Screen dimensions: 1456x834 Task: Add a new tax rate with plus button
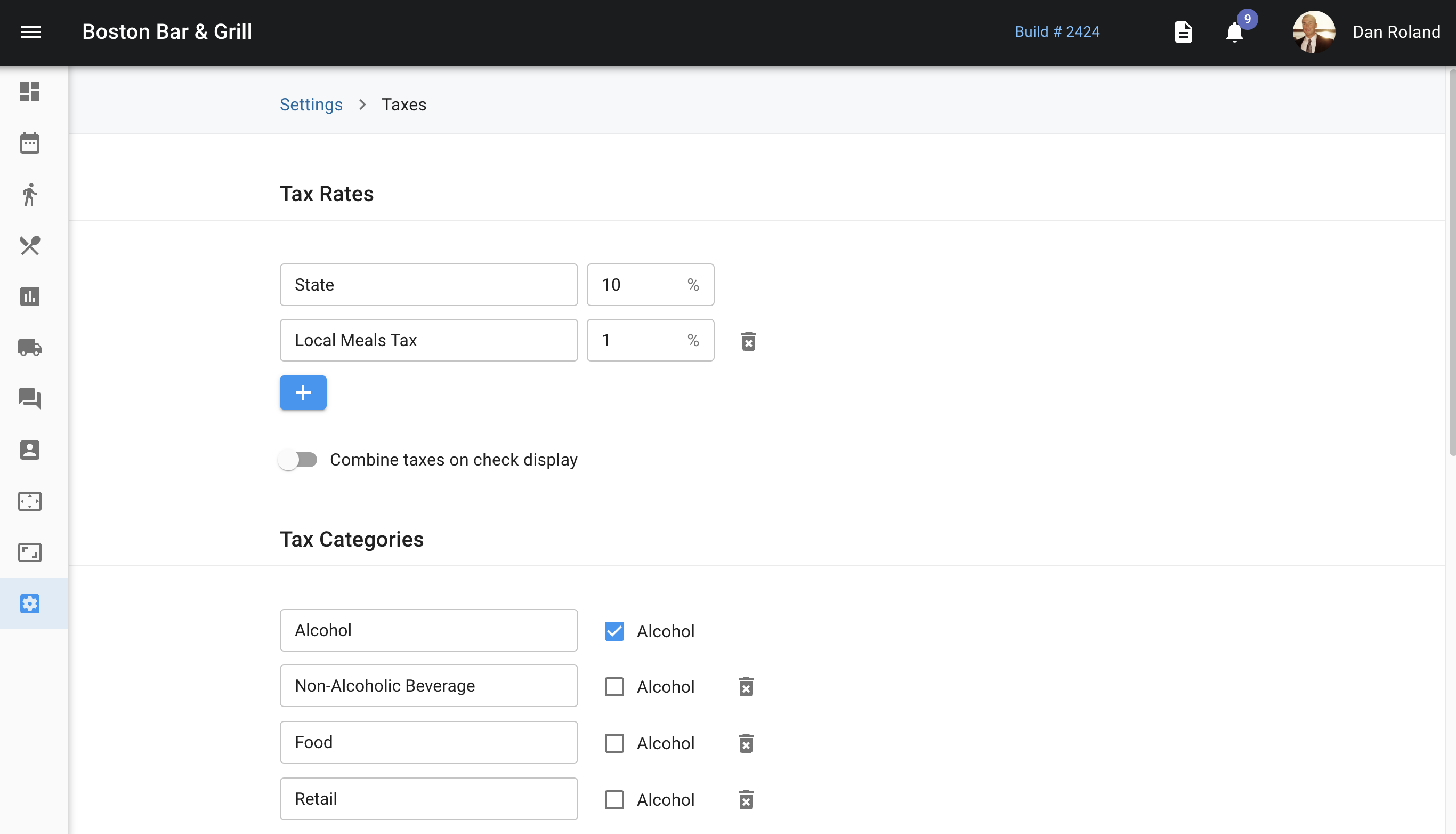click(x=303, y=392)
